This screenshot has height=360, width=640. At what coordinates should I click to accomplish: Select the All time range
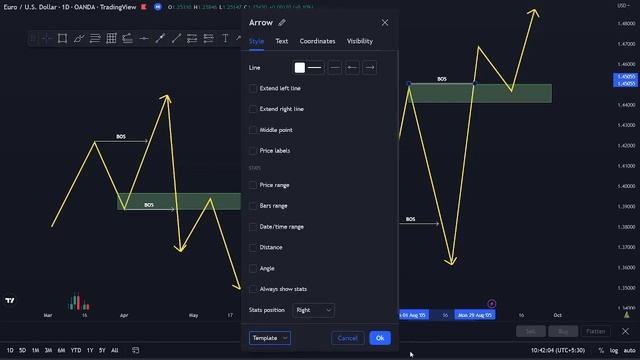[x=115, y=350]
